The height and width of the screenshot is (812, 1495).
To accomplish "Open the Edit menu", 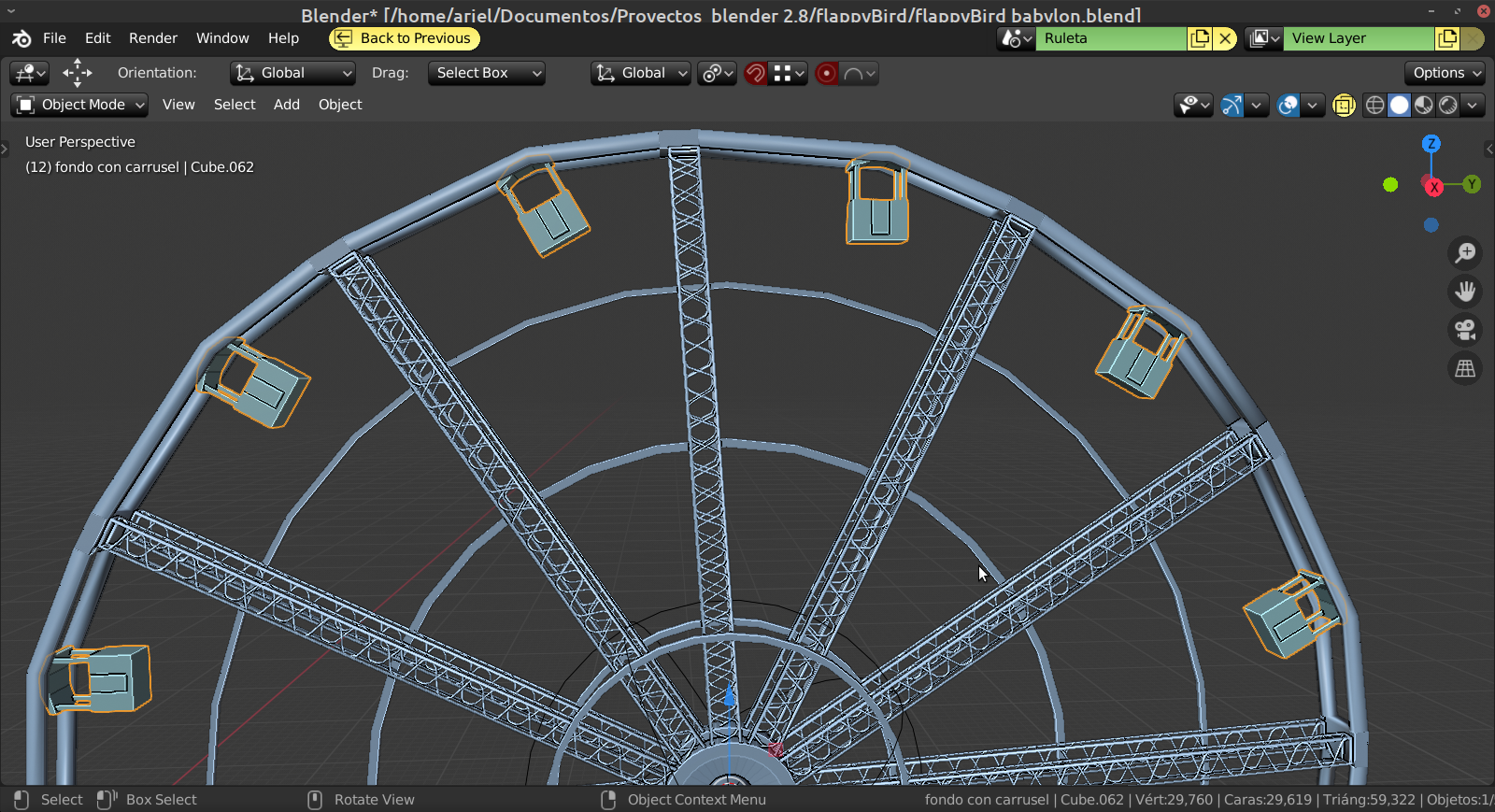I will point(97,38).
